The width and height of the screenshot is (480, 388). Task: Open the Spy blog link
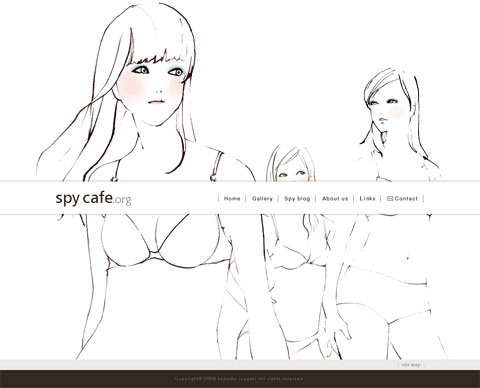[x=297, y=199]
